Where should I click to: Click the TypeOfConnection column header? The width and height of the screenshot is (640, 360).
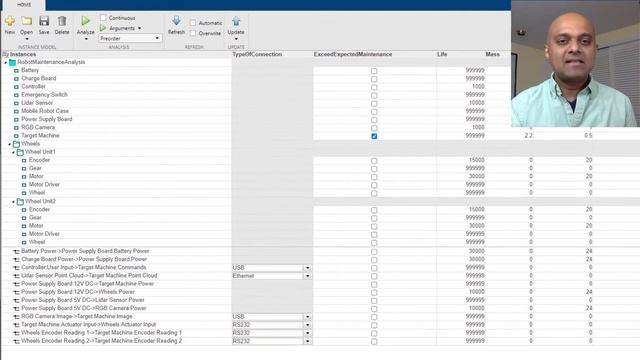pyautogui.click(x=257, y=54)
